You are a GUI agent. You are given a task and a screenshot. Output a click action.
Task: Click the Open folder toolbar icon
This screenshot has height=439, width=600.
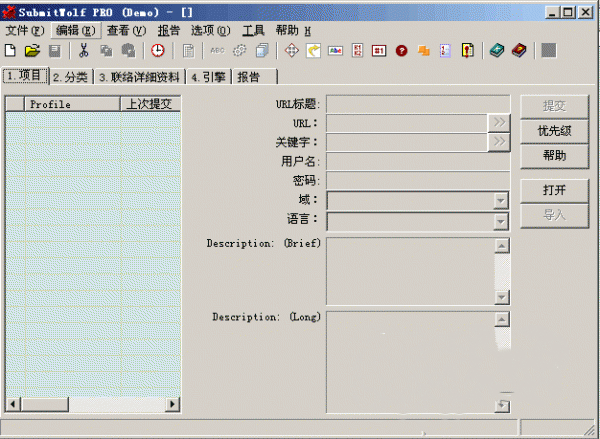(32, 50)
